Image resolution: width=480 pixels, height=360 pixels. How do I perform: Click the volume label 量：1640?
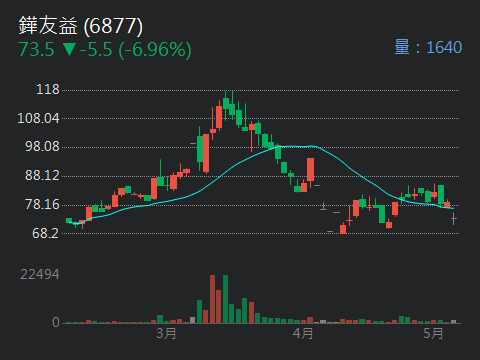tap(428, 47)
